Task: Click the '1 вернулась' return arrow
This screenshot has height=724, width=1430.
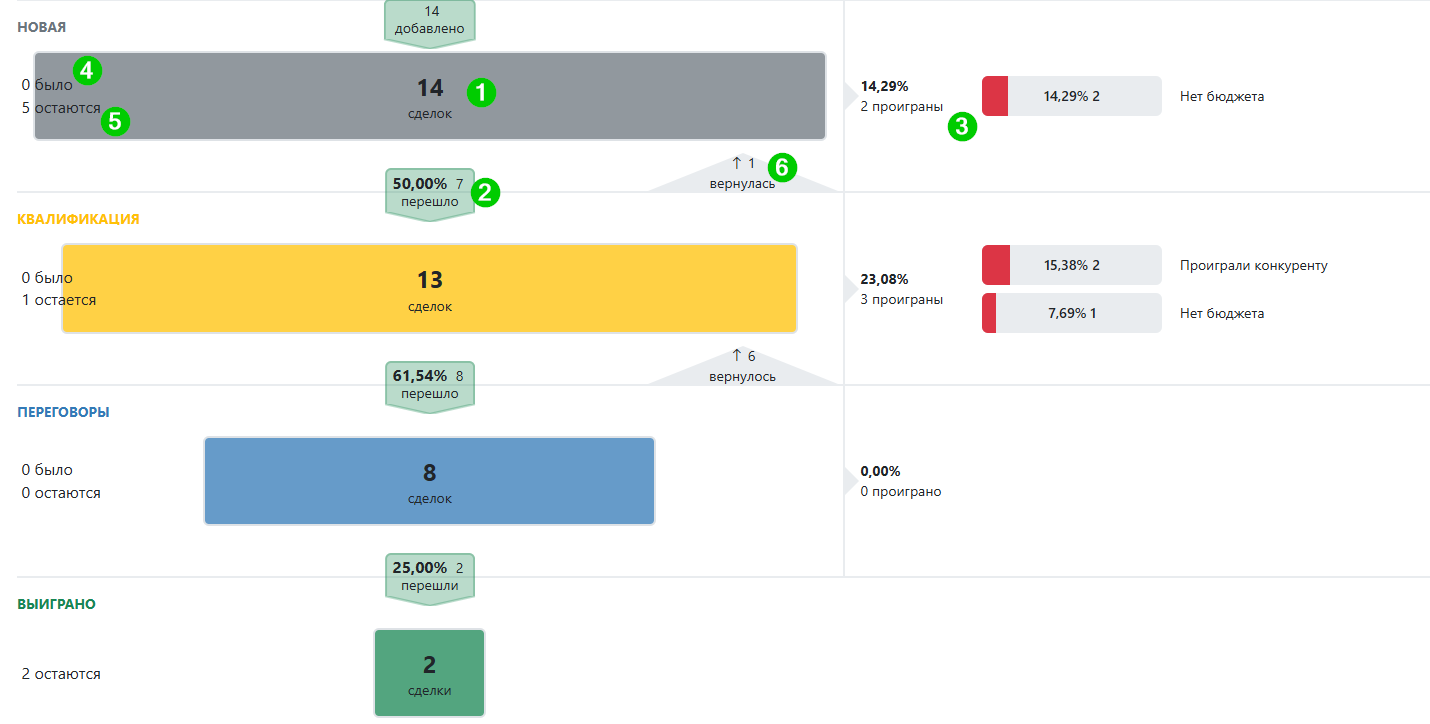Action: tap(741, 173)
